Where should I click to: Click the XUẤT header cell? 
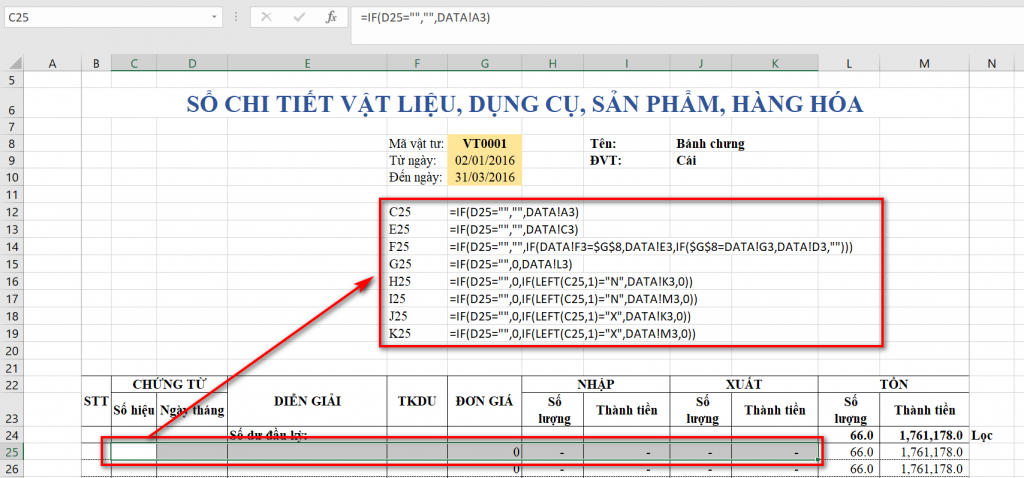(x=744, y=383)
